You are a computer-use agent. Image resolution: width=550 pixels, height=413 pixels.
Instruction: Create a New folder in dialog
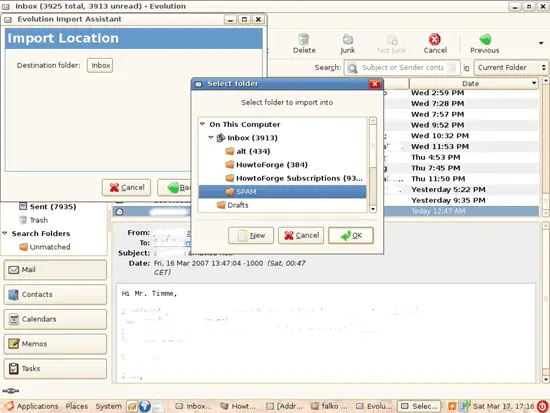tap(251, 235)
